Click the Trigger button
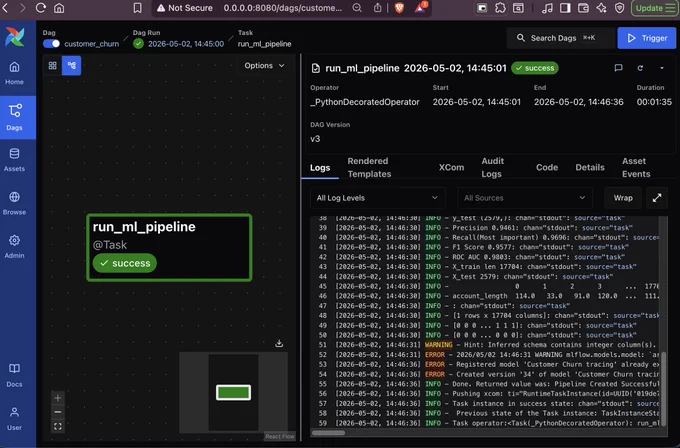Screen dimensions: 680x448 647,38
